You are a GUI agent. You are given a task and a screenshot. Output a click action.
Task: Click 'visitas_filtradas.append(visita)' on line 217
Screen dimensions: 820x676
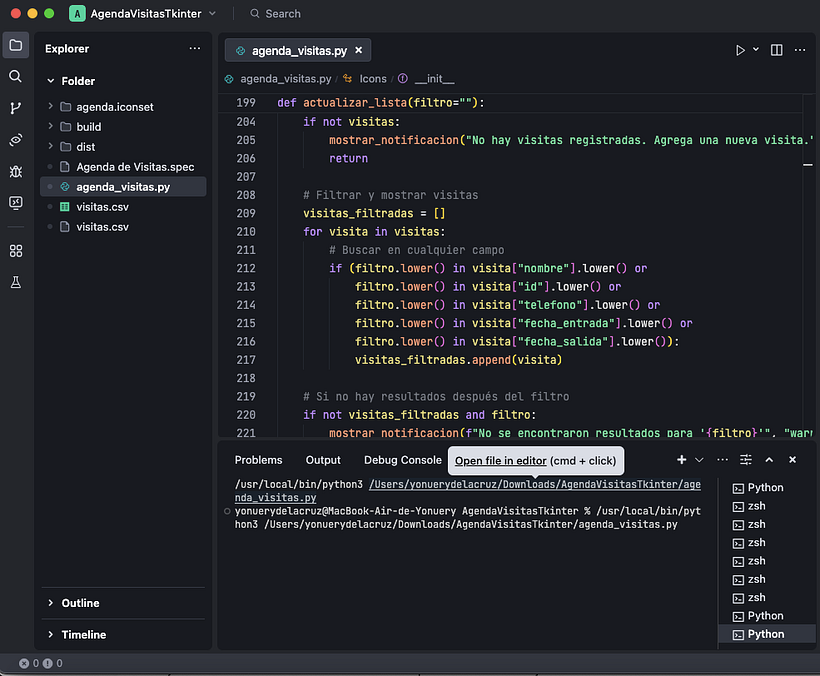click(458, 360)
